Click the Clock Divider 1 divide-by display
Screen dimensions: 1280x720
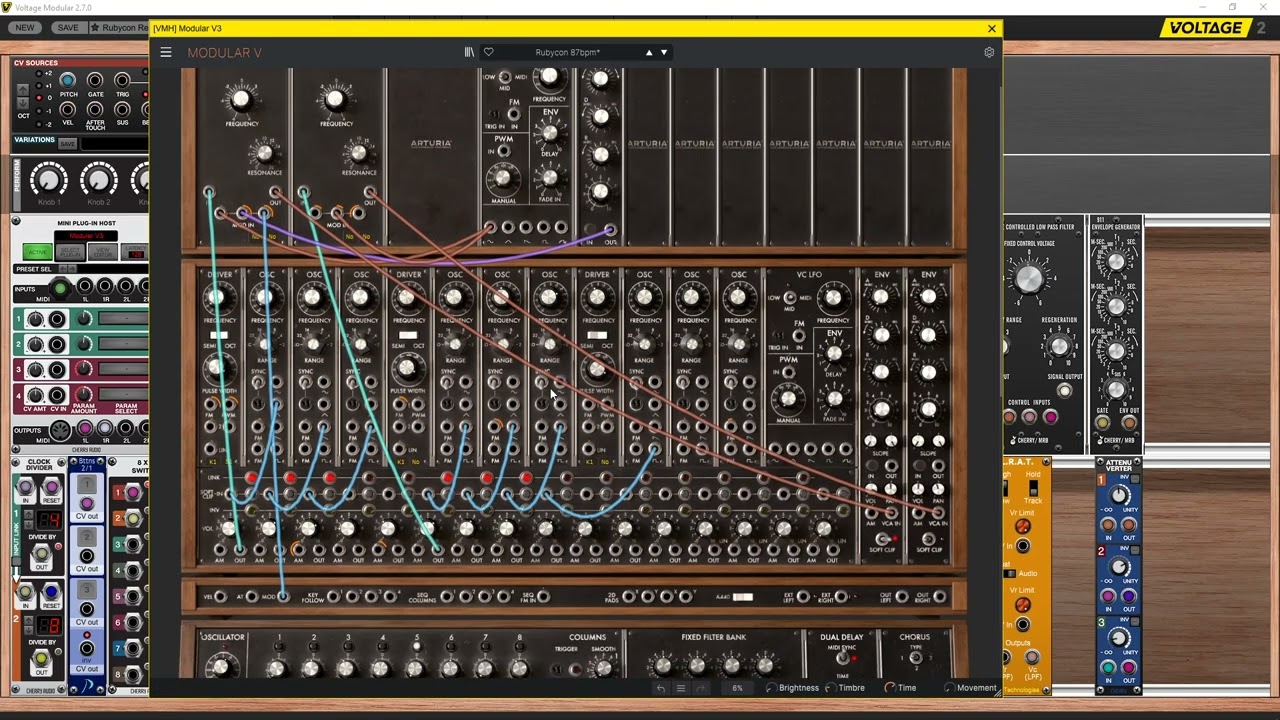pyautogui.click(x=49, y=520)
